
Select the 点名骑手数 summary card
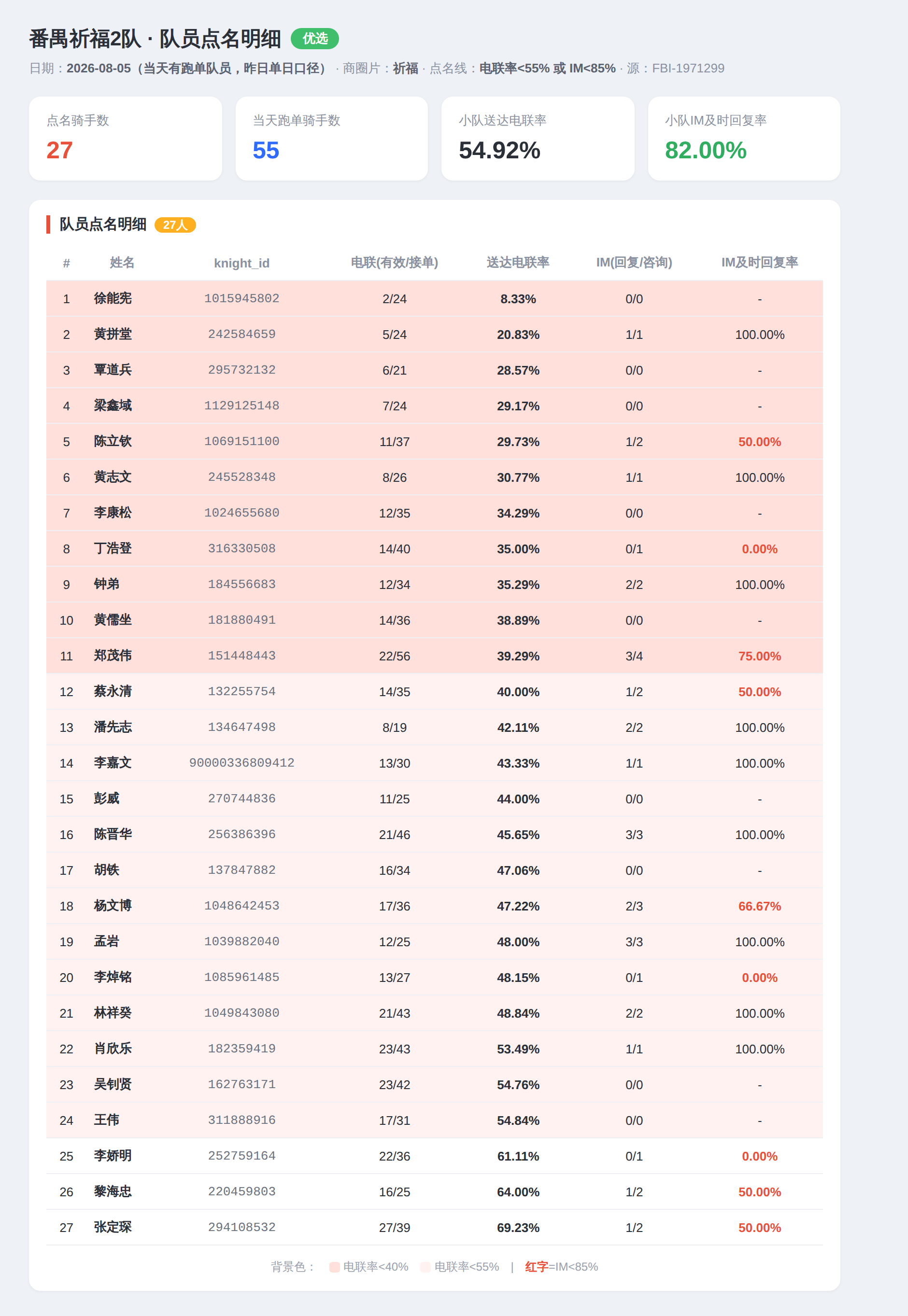coord(125,138)
